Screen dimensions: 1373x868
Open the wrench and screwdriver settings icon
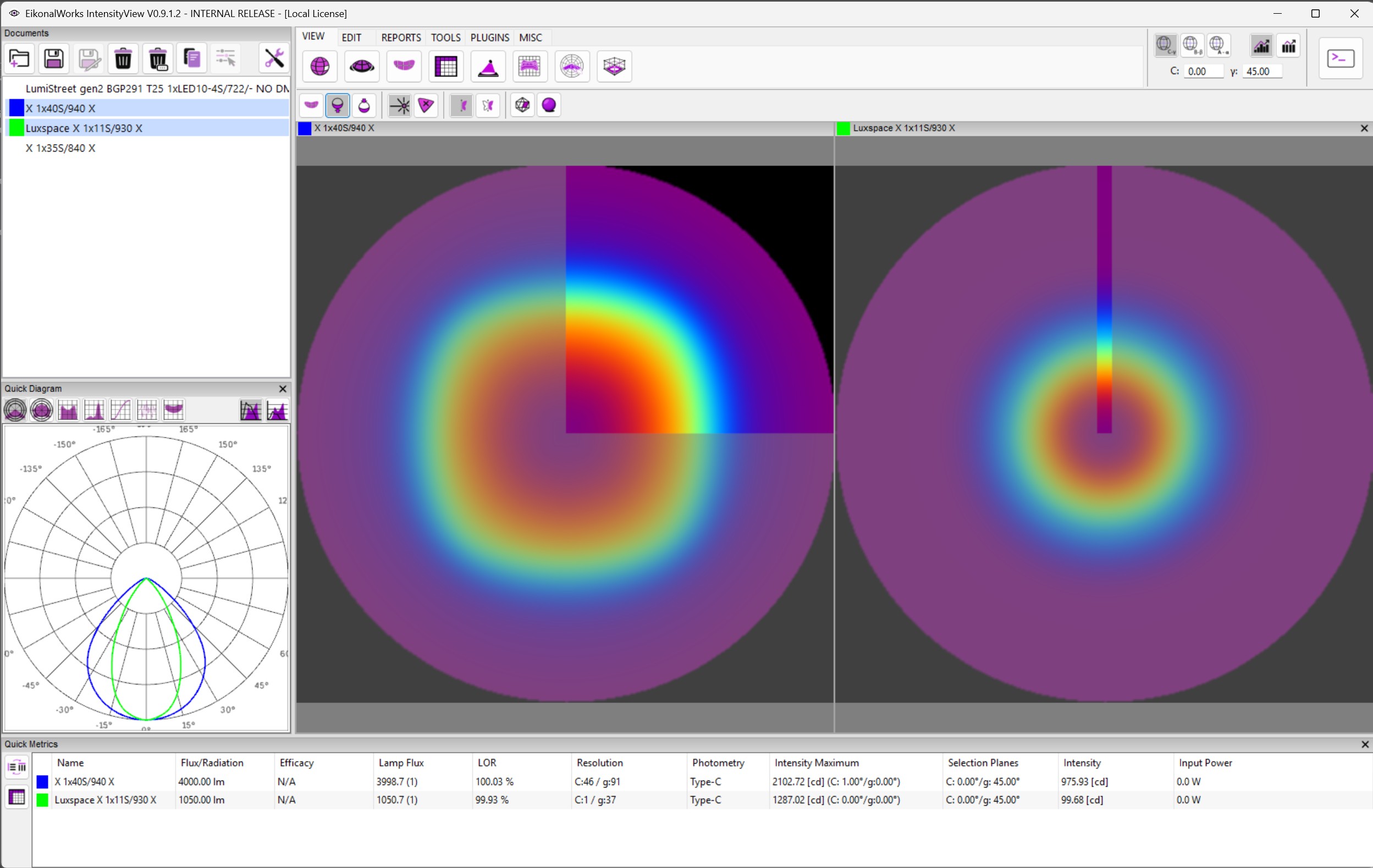tap(274, 58)
